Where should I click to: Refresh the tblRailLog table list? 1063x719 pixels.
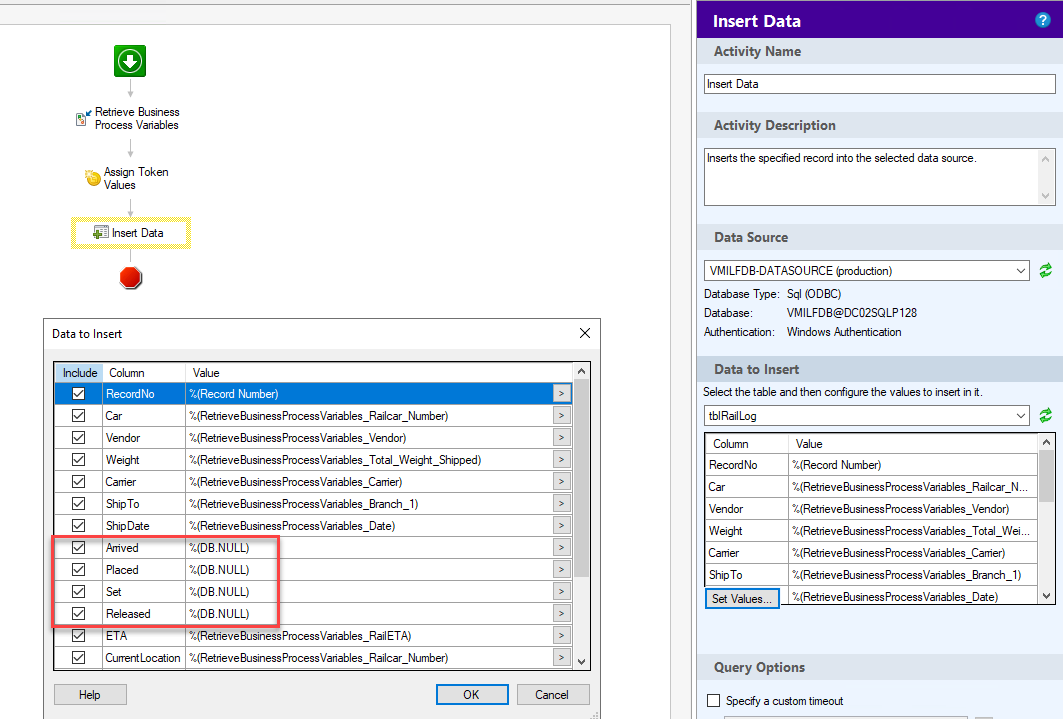click(x=1046, y=415)
